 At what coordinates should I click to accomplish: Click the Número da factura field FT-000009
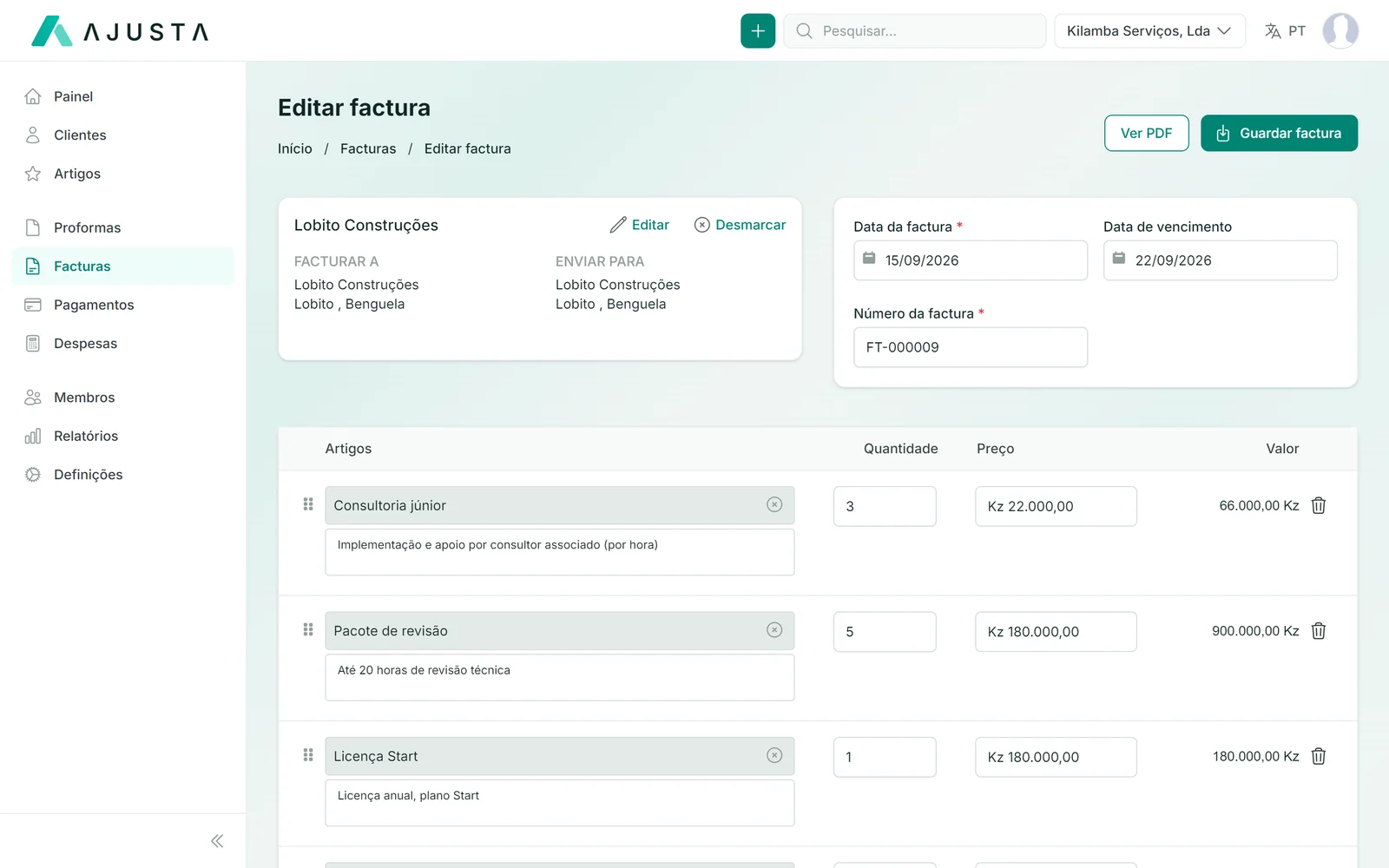pos(971,347)
